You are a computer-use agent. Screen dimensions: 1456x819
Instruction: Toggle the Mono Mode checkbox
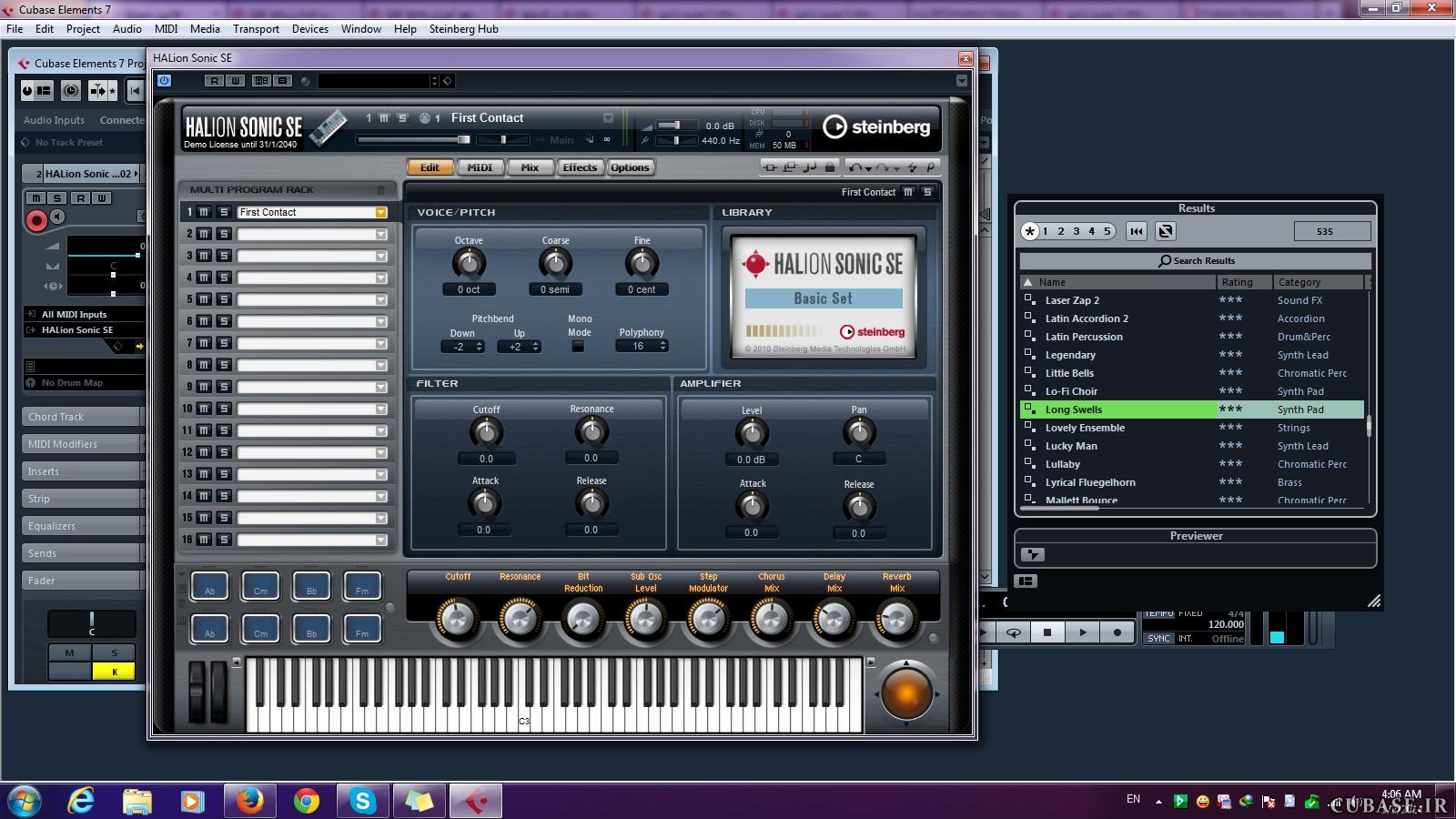coord(578,346)
